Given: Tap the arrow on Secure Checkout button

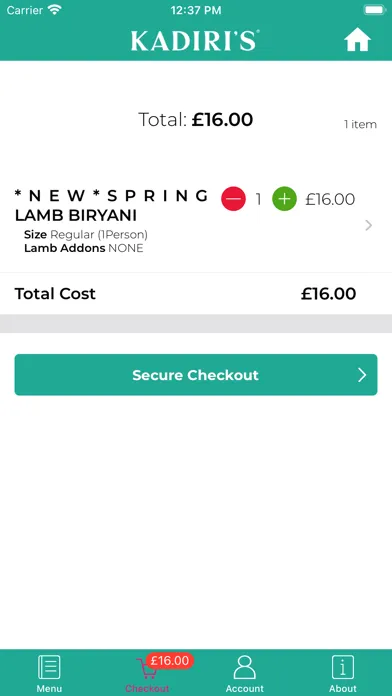Looking at the screenshot, I should [362, 375].
